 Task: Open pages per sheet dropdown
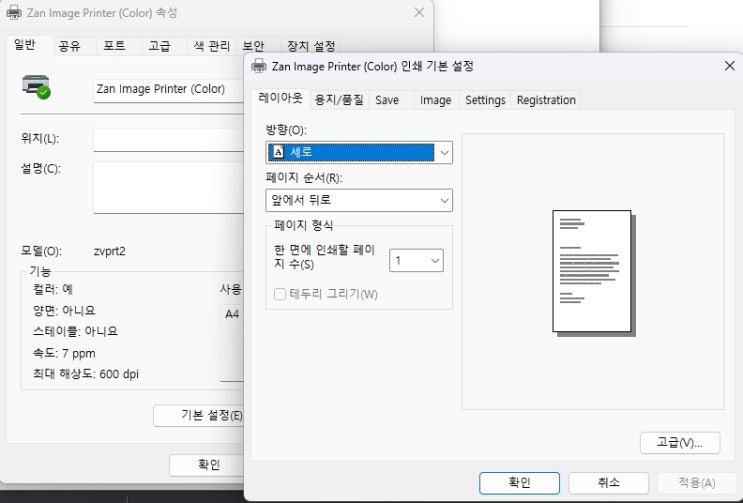click(x=416, y=261)
